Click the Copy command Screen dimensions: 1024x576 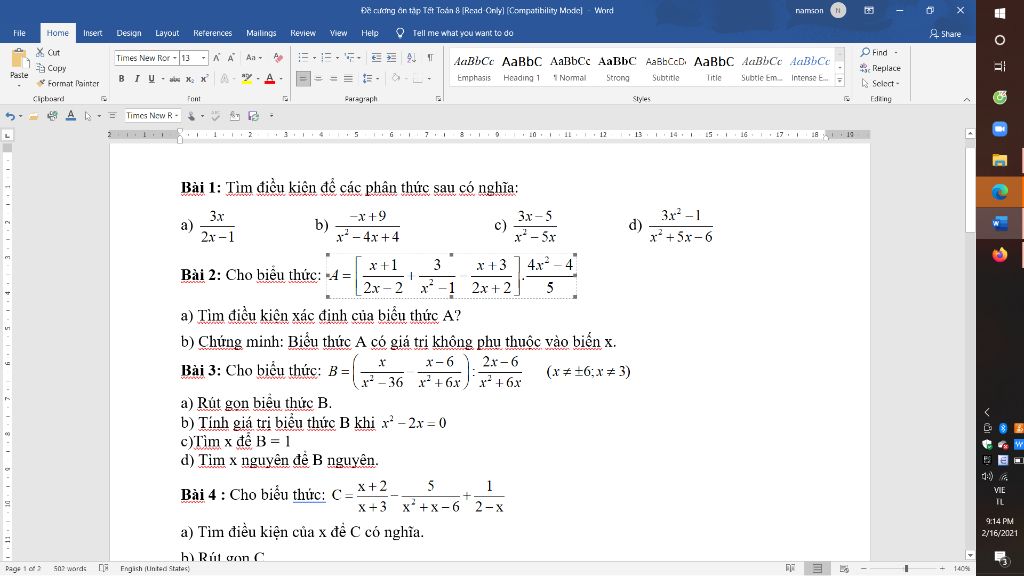click(x=52, y=68)
